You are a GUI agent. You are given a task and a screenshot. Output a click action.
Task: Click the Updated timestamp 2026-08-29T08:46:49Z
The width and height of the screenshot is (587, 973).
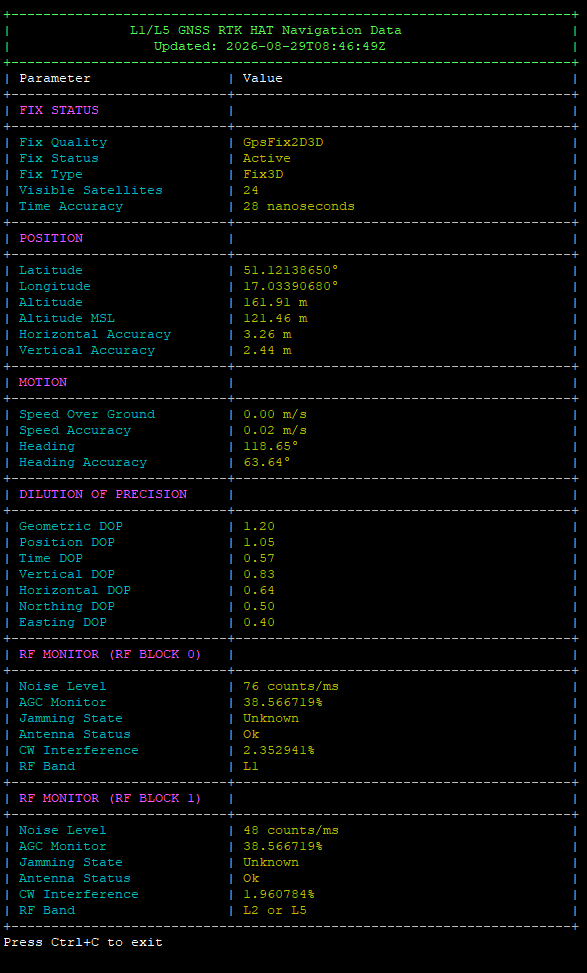pyautogui.click(x=305, y=46)
